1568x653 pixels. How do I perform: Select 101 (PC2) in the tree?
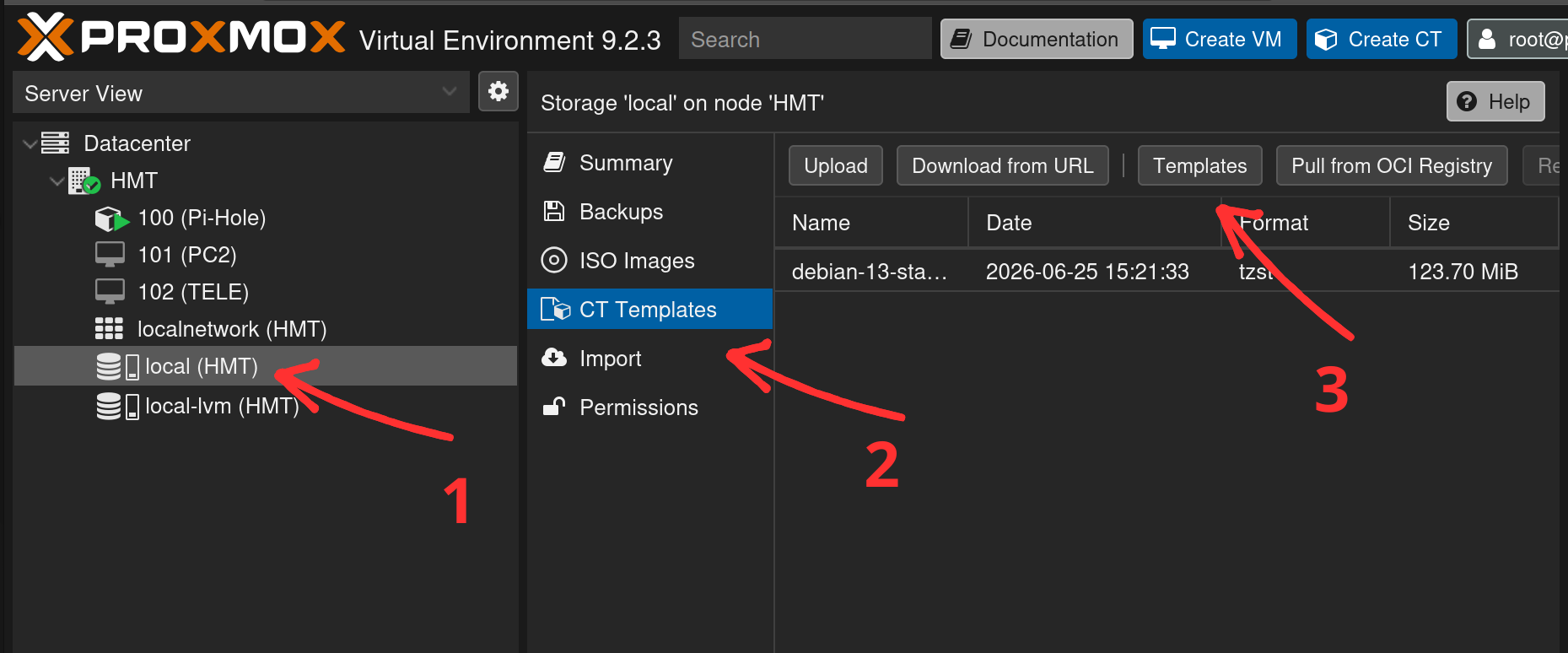coord(266,255)
